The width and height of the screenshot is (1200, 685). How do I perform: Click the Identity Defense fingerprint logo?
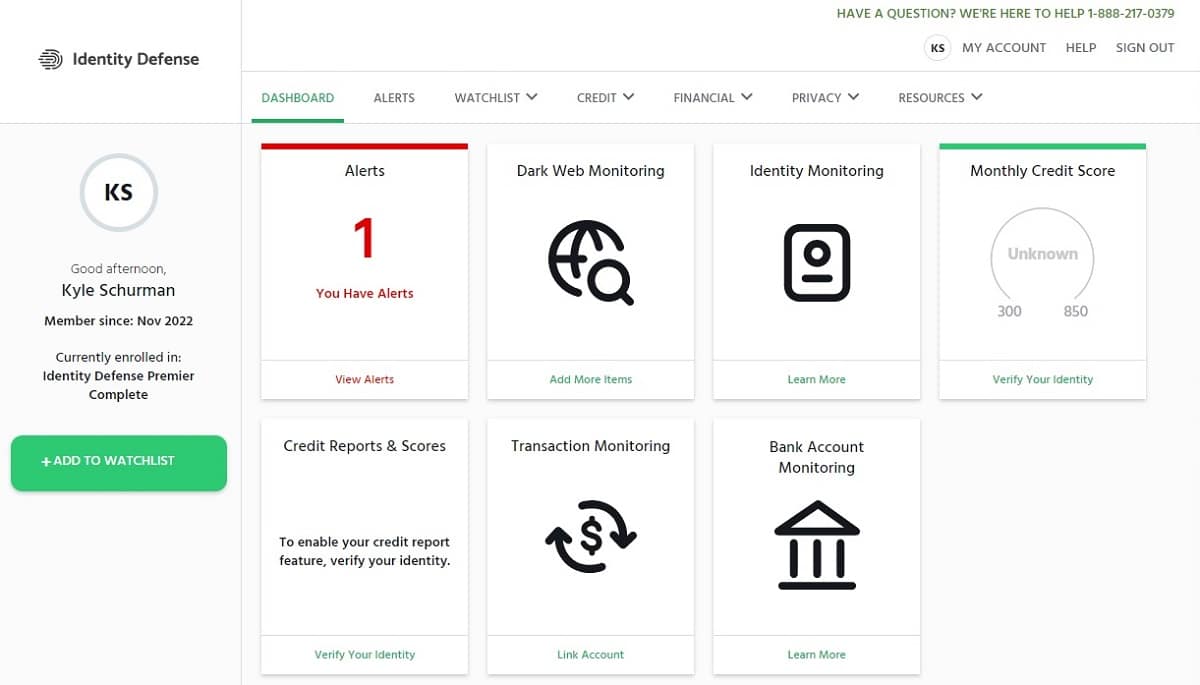(50, 59)
